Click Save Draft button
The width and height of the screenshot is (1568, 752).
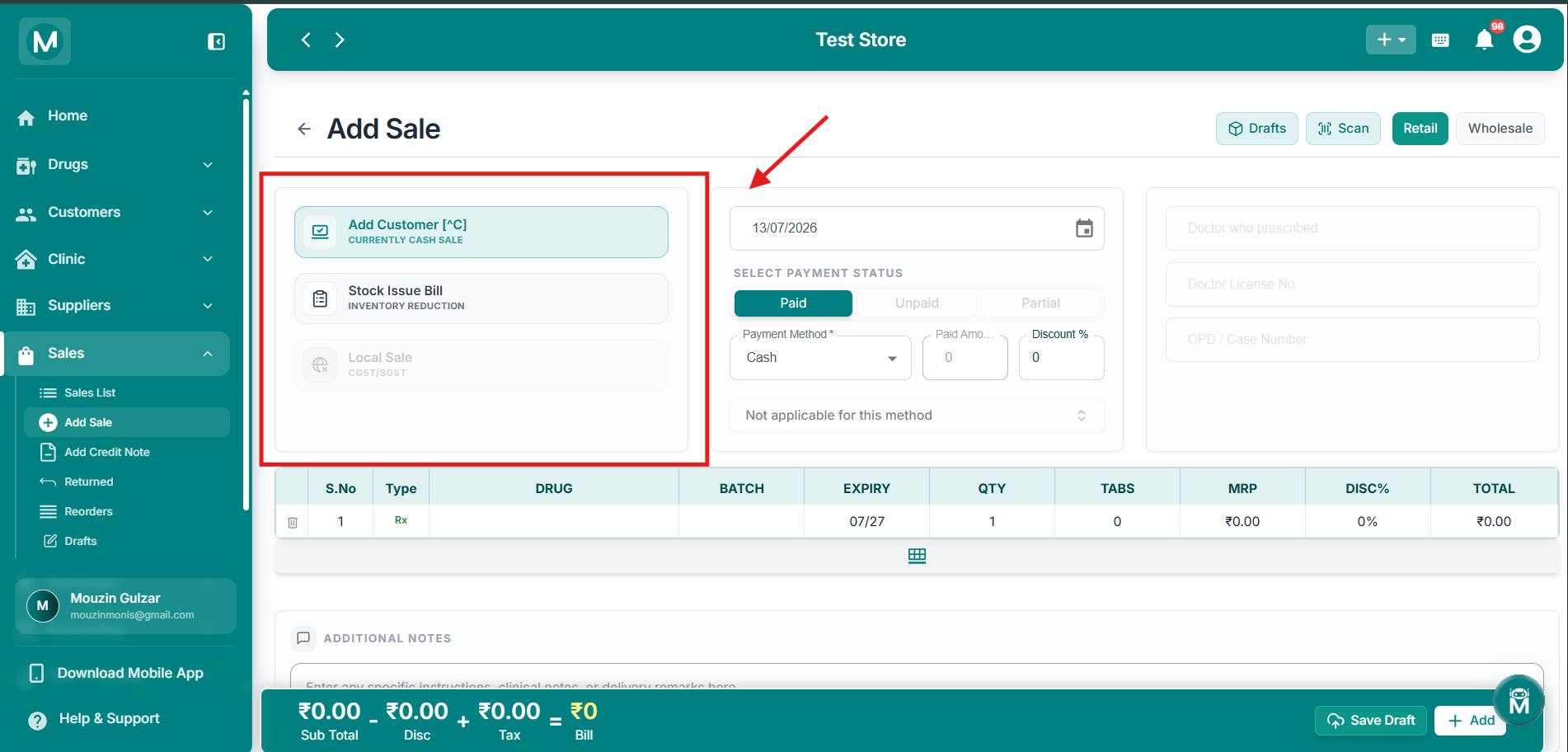pyautogui.click(x=1372, y=721)
